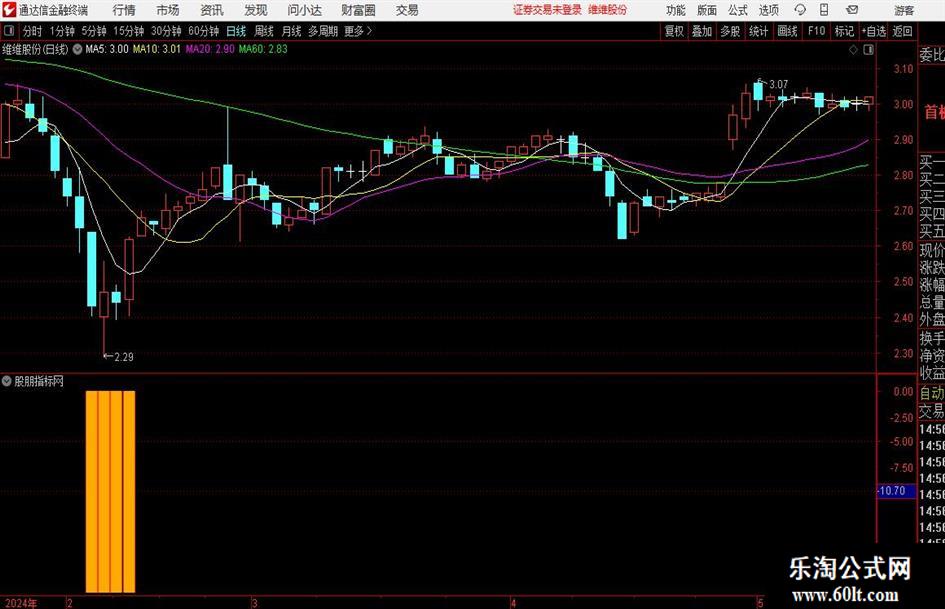Click the 2024年 label on time axis
The height and width of the screenshot is (609, 945).
click(20, 603)
